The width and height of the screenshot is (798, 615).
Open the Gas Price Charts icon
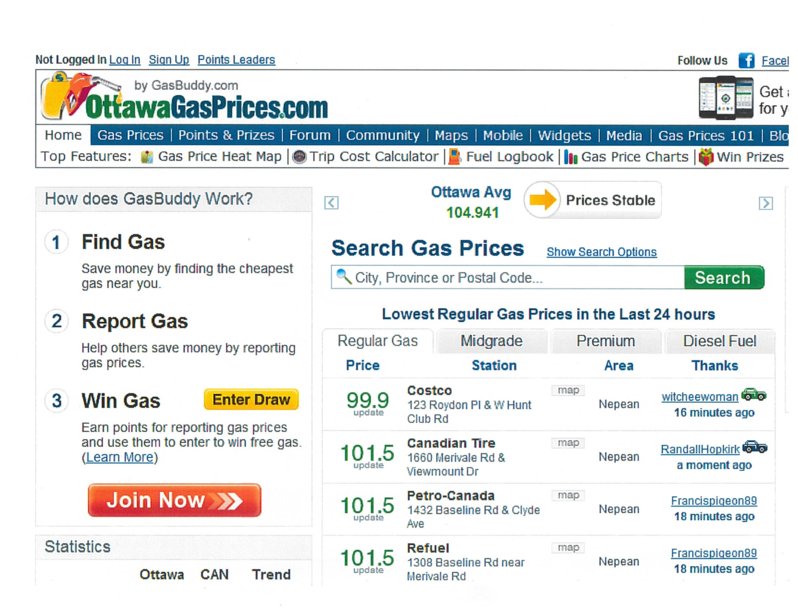(x=571, y=157)
